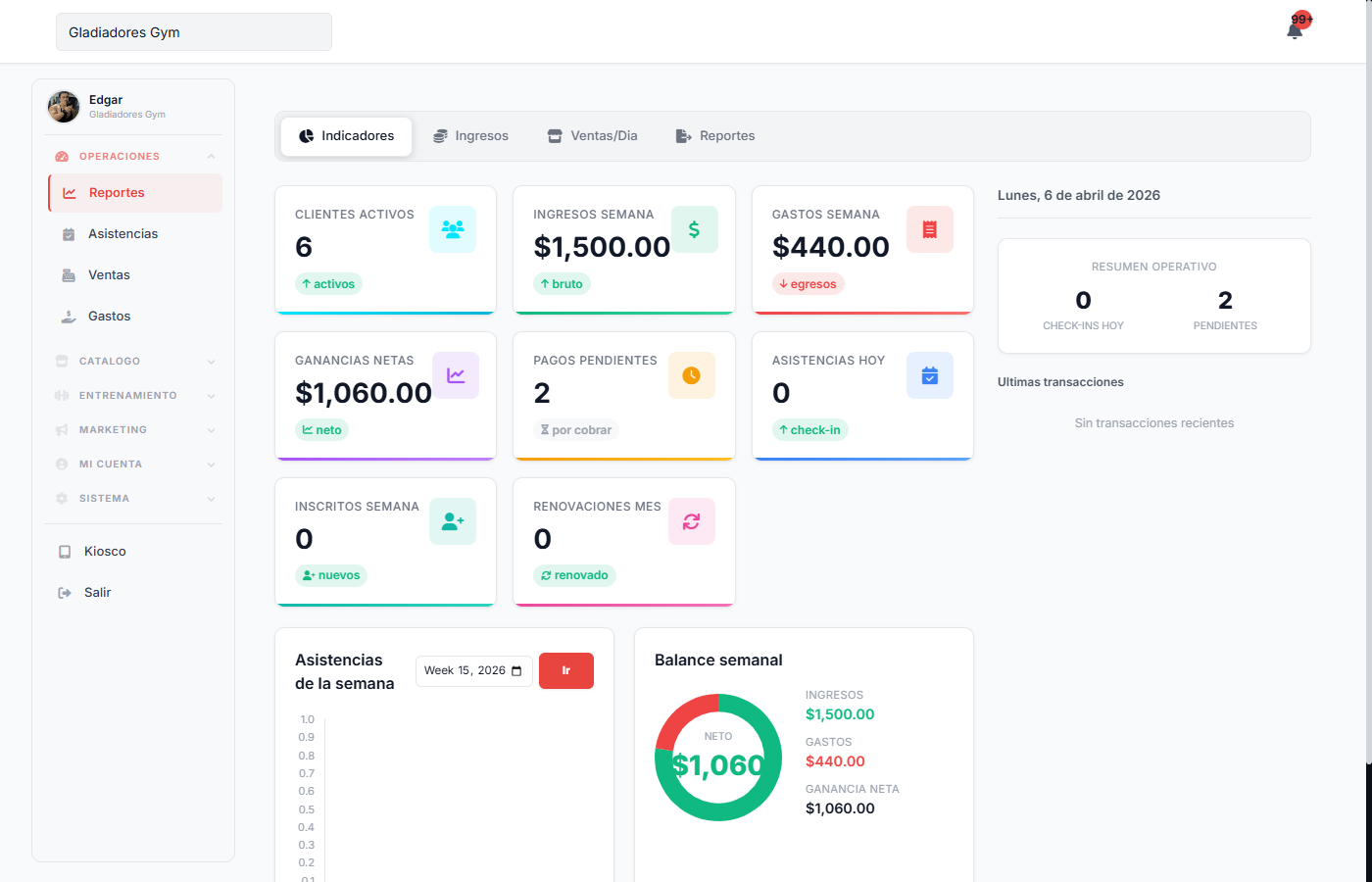Click the renewal arrows icon on Renovaciones Mes card

click(x=692, y=520)
